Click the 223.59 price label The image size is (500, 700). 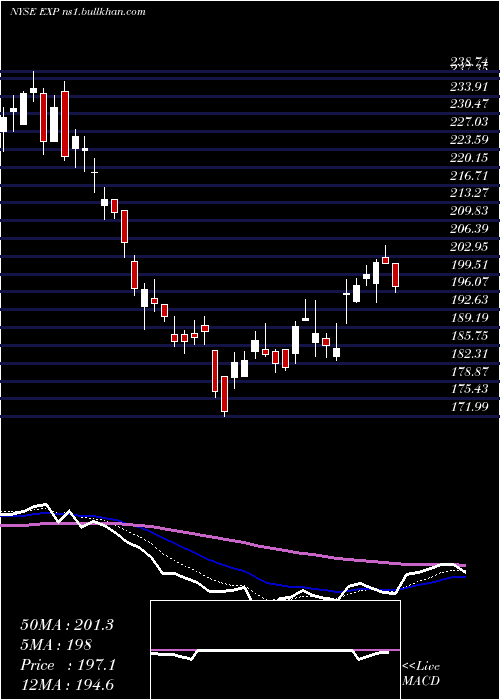click(x=468, y=140)
